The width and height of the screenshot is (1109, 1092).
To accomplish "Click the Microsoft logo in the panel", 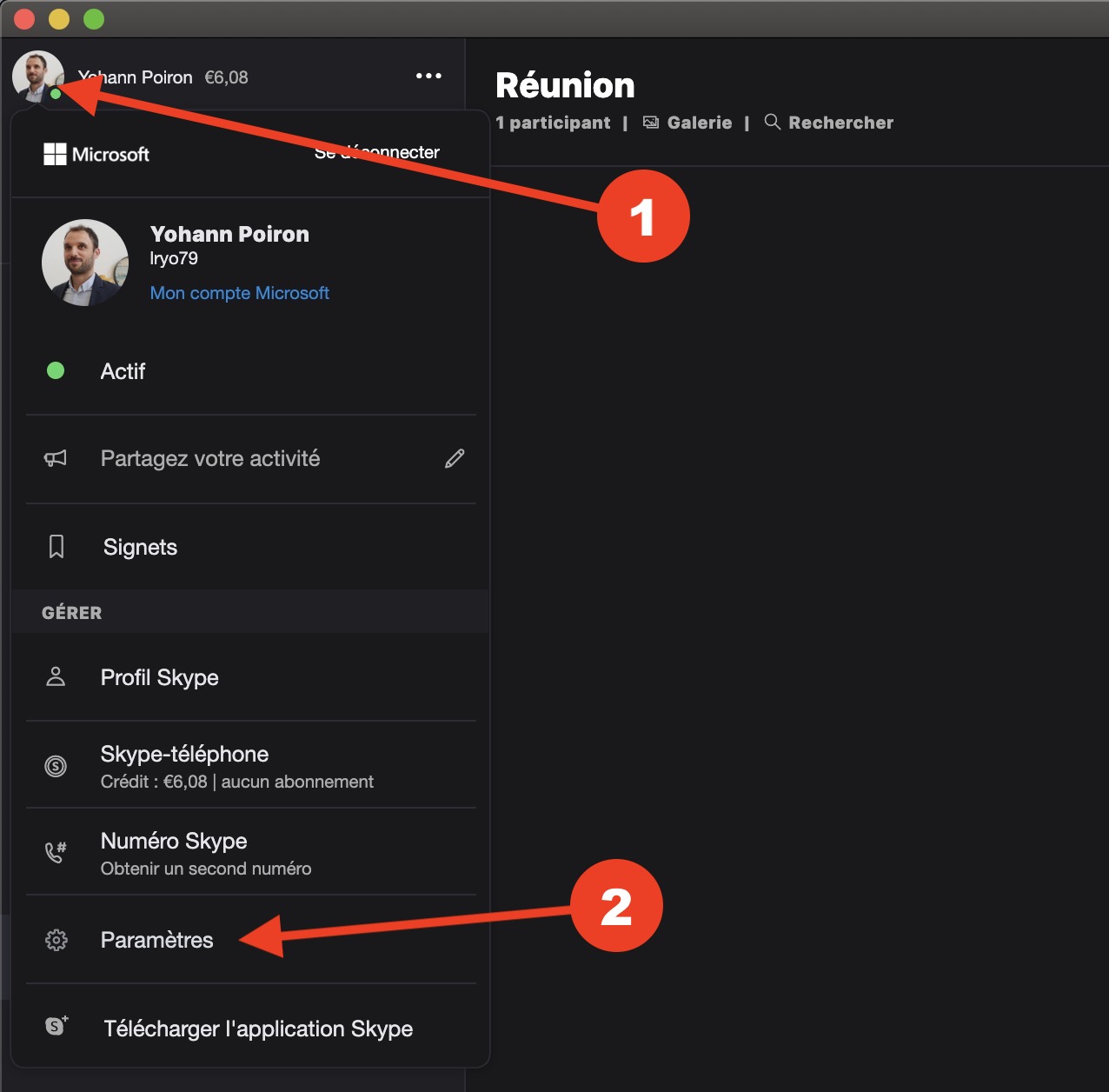I will (96, 154).
